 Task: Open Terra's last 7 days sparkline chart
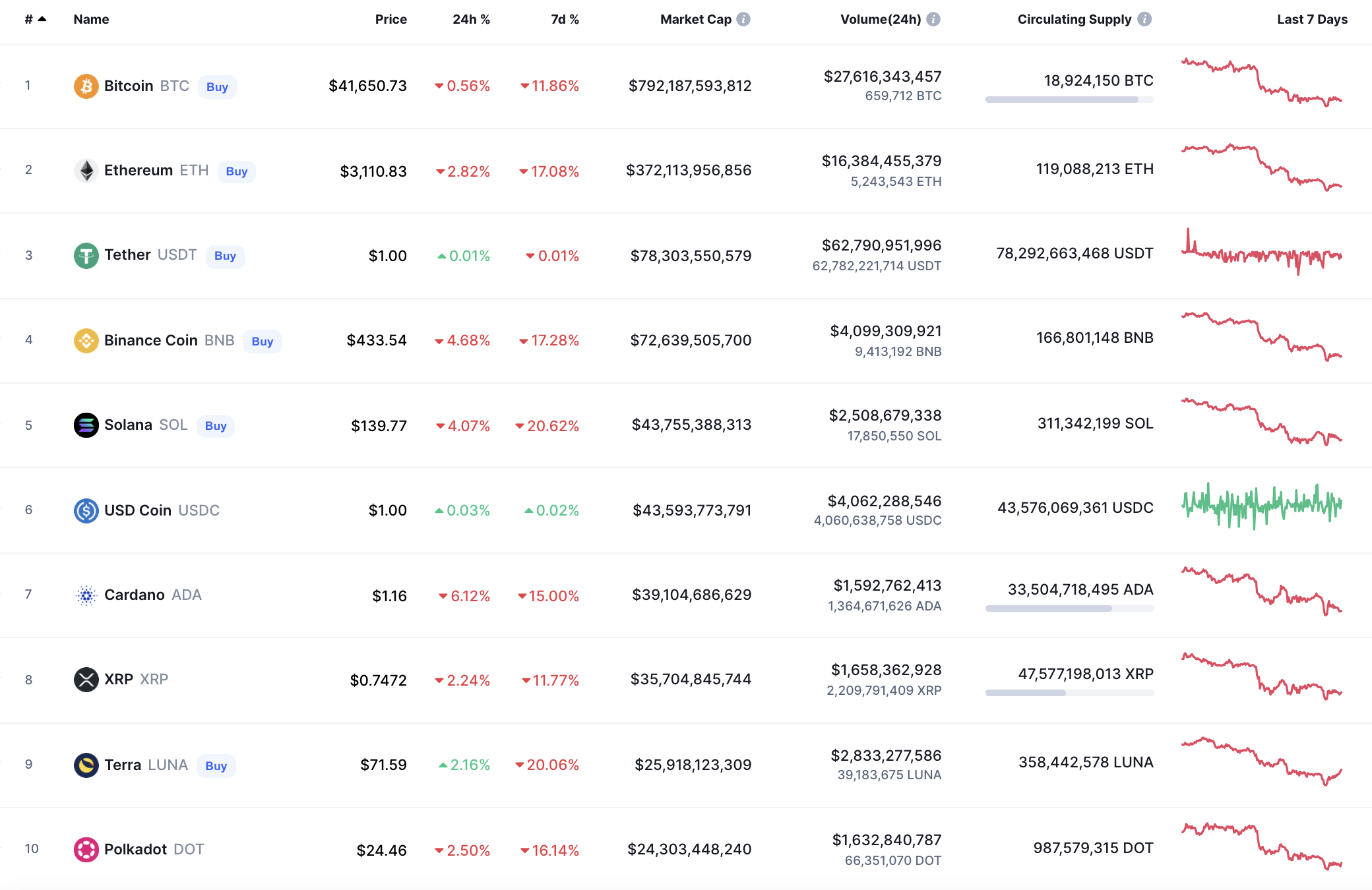1261,761
